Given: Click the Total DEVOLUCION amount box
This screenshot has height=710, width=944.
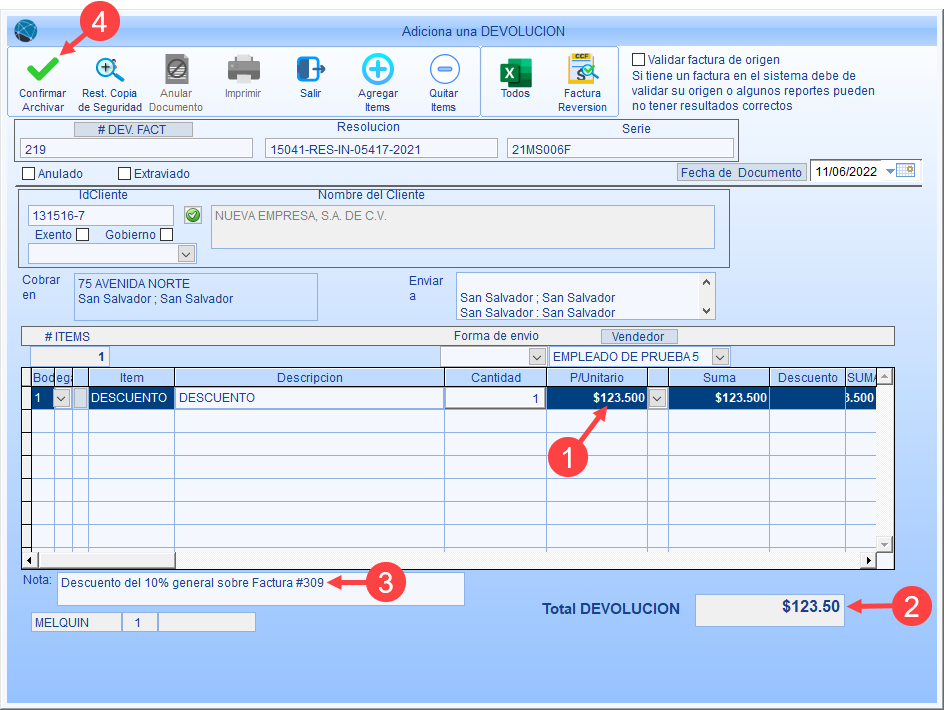Looking at the screenshot, I should pos(769,610).
